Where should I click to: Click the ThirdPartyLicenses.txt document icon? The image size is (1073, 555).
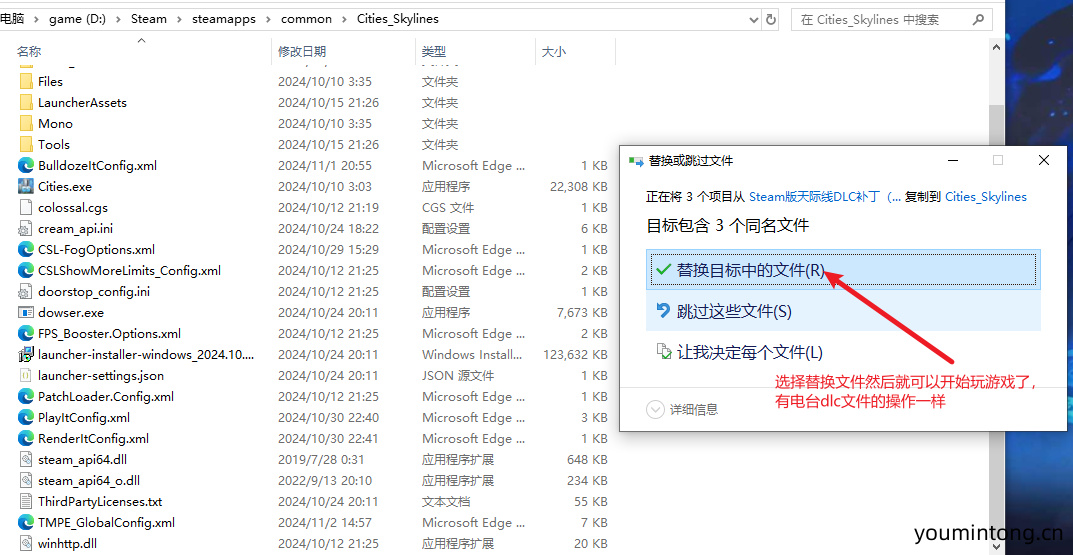pos(26,502)
